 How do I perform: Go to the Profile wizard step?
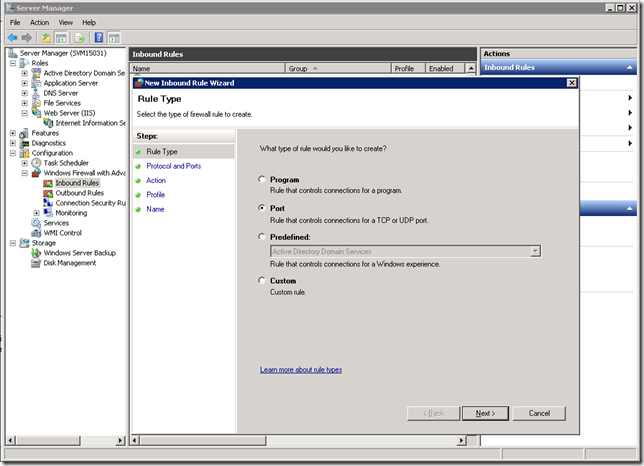click(x=156, y=195)
